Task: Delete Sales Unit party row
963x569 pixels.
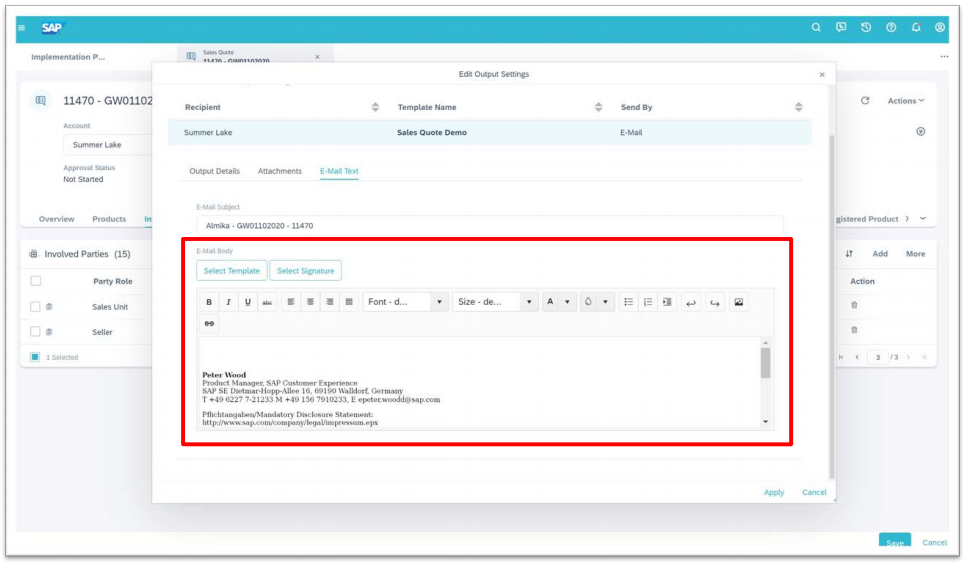Action: coord(854,305)
